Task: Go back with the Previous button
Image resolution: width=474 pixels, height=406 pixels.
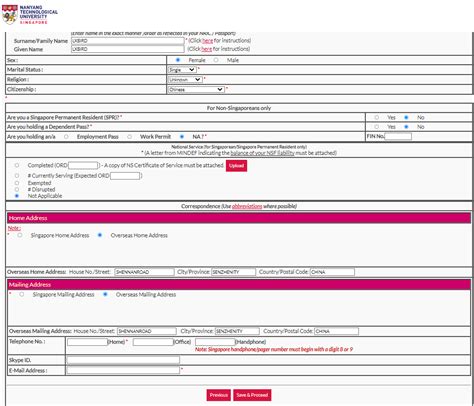Action: pos(218,395)
